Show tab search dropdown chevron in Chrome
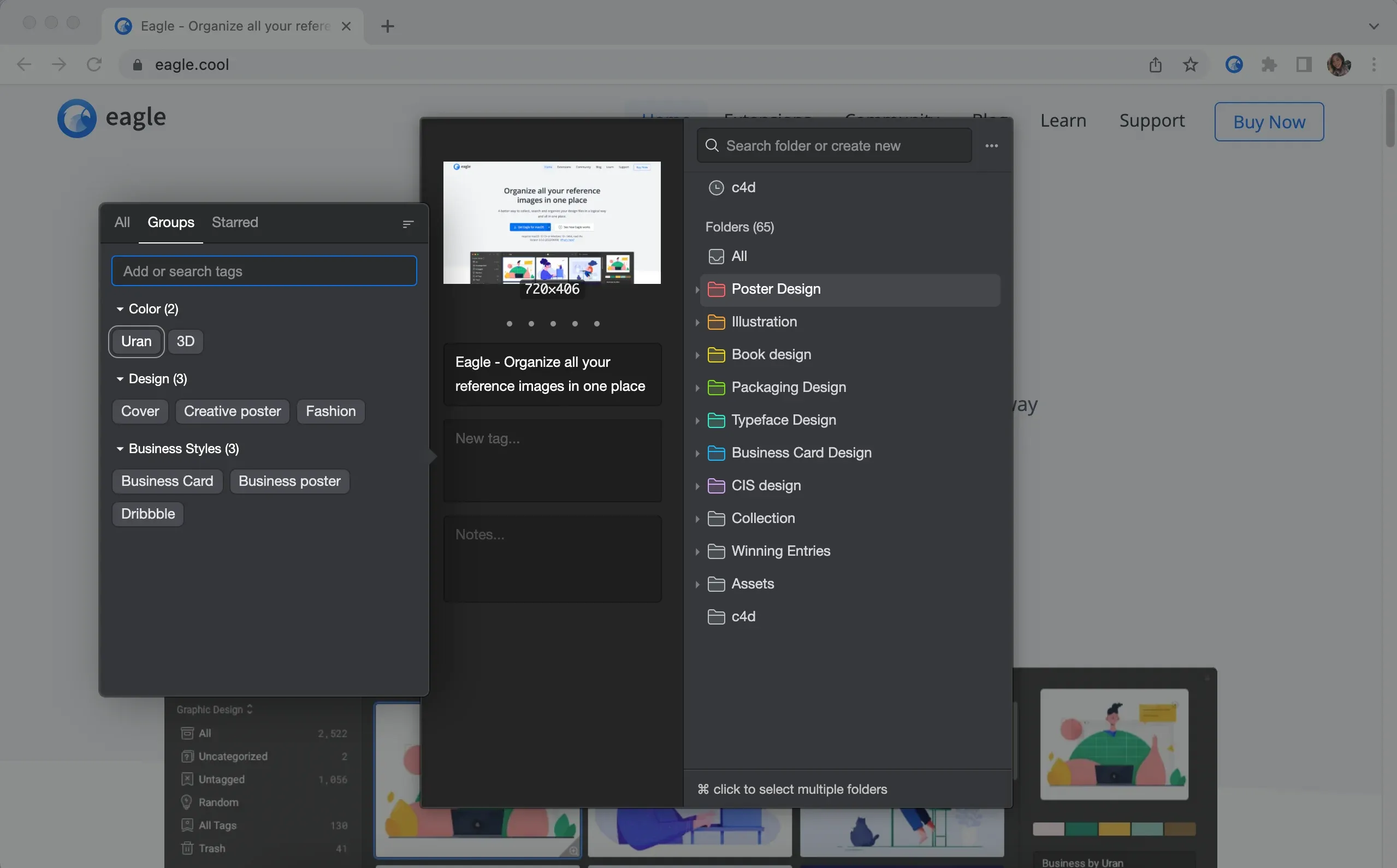The width and height of the screenshot is (1397, 868). click(1374, 26)
